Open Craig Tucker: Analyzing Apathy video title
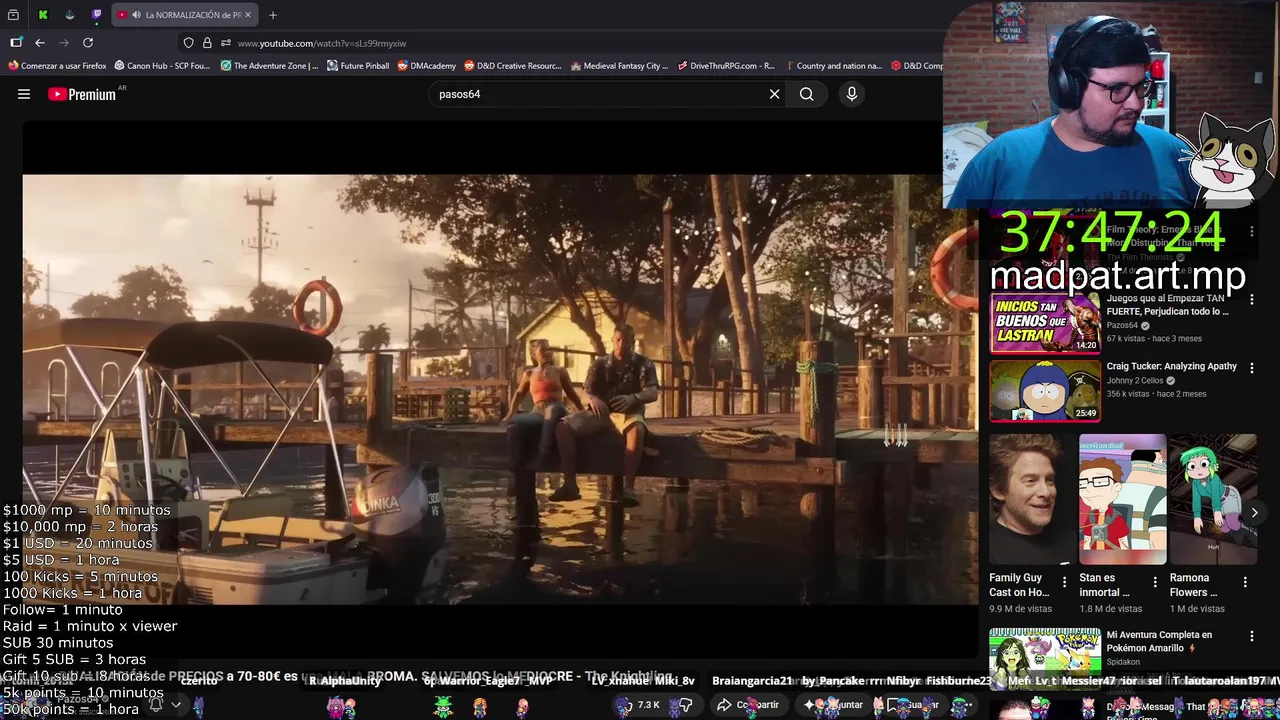 point(1172,366)
